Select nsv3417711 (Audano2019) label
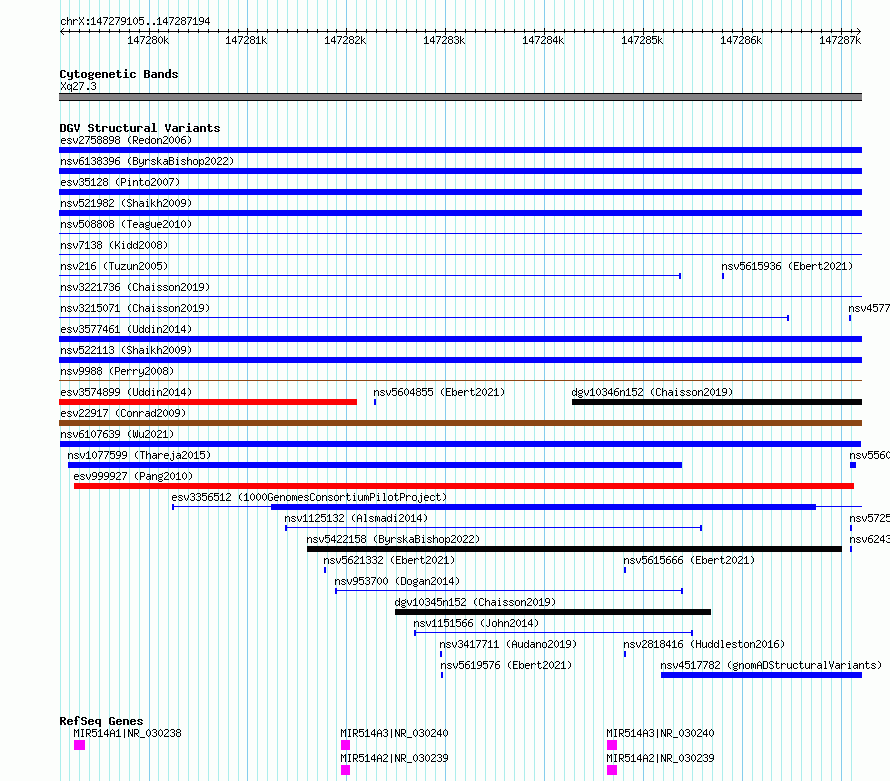The height and width of the screenshot is (781, 890). [x=508, y=644]
